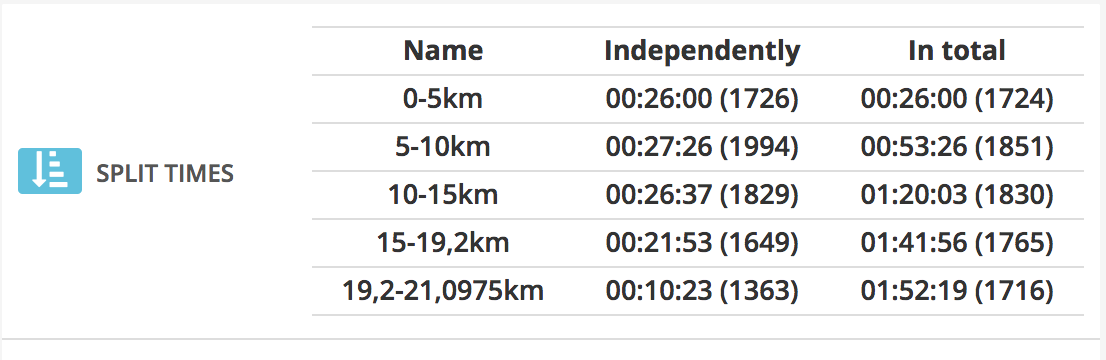Click independent time 00:26:00 (1726)

pos(703,100)
